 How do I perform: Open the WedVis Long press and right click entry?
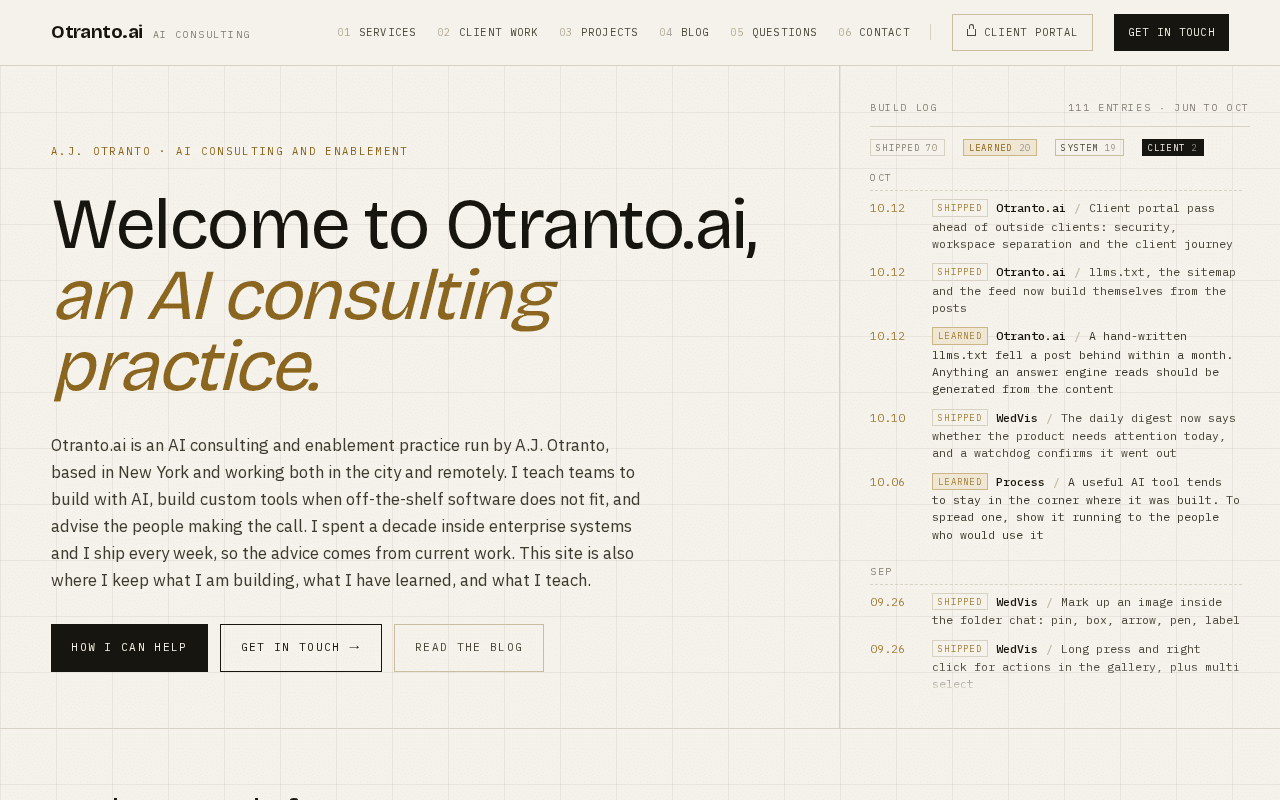coord(1056,667)
